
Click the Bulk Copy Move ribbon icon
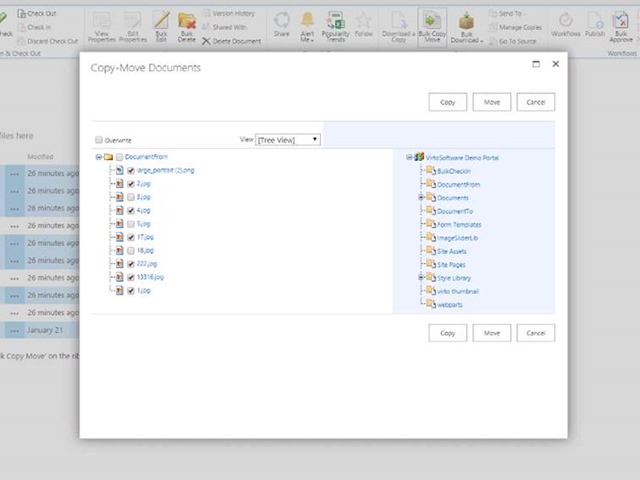click(431, 23)
